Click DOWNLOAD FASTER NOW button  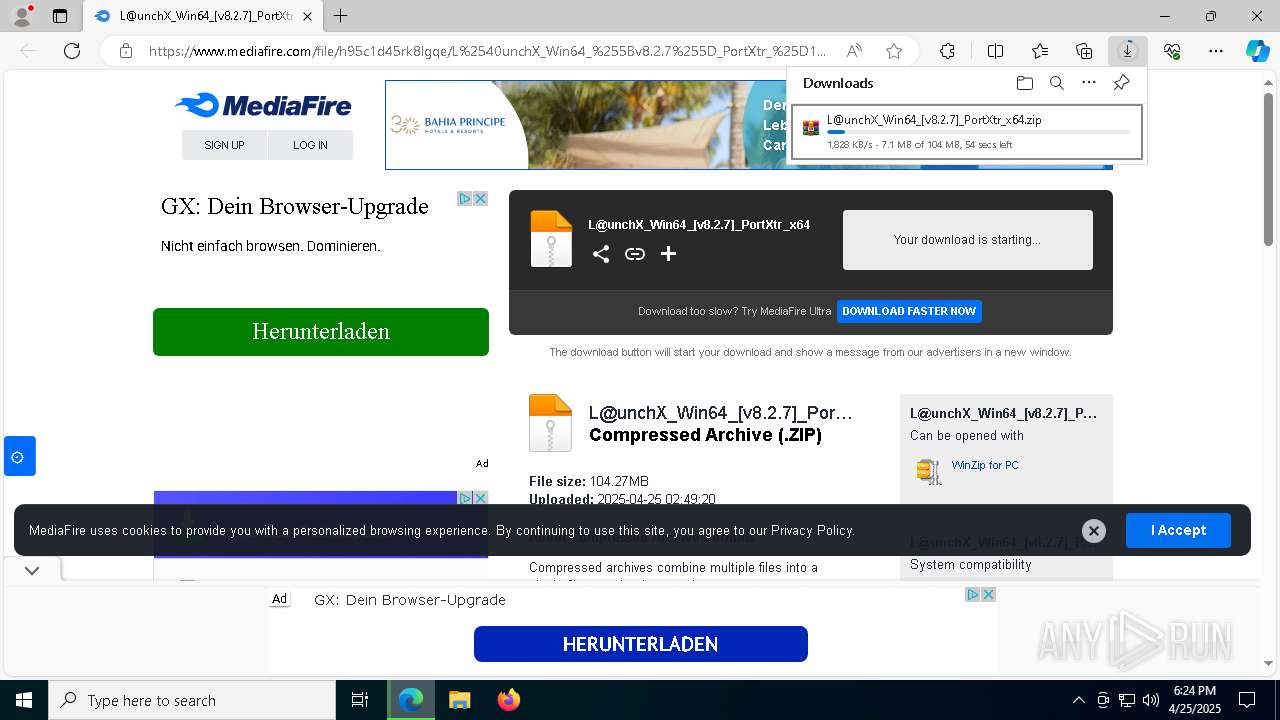pyautogui.click(x=909, y=311)
